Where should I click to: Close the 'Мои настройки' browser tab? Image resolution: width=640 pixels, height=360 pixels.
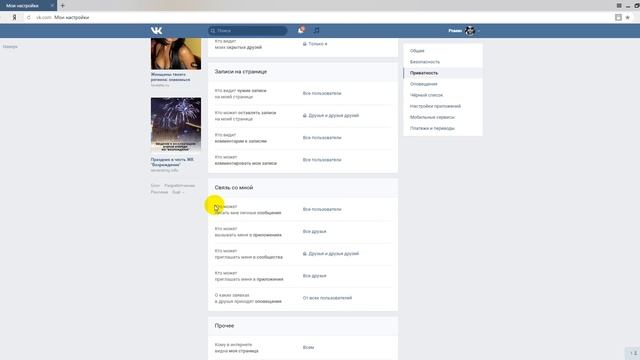pyautogui.click(x=52, y=6)
